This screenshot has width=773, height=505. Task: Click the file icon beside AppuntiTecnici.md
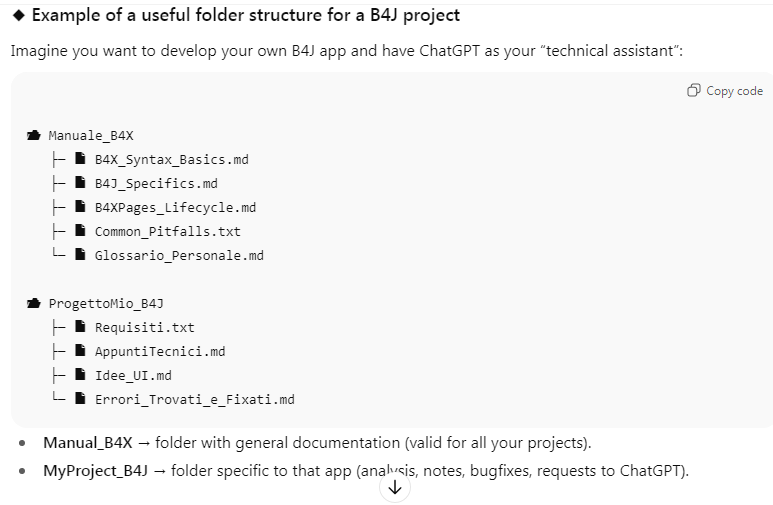coord(80,352)
